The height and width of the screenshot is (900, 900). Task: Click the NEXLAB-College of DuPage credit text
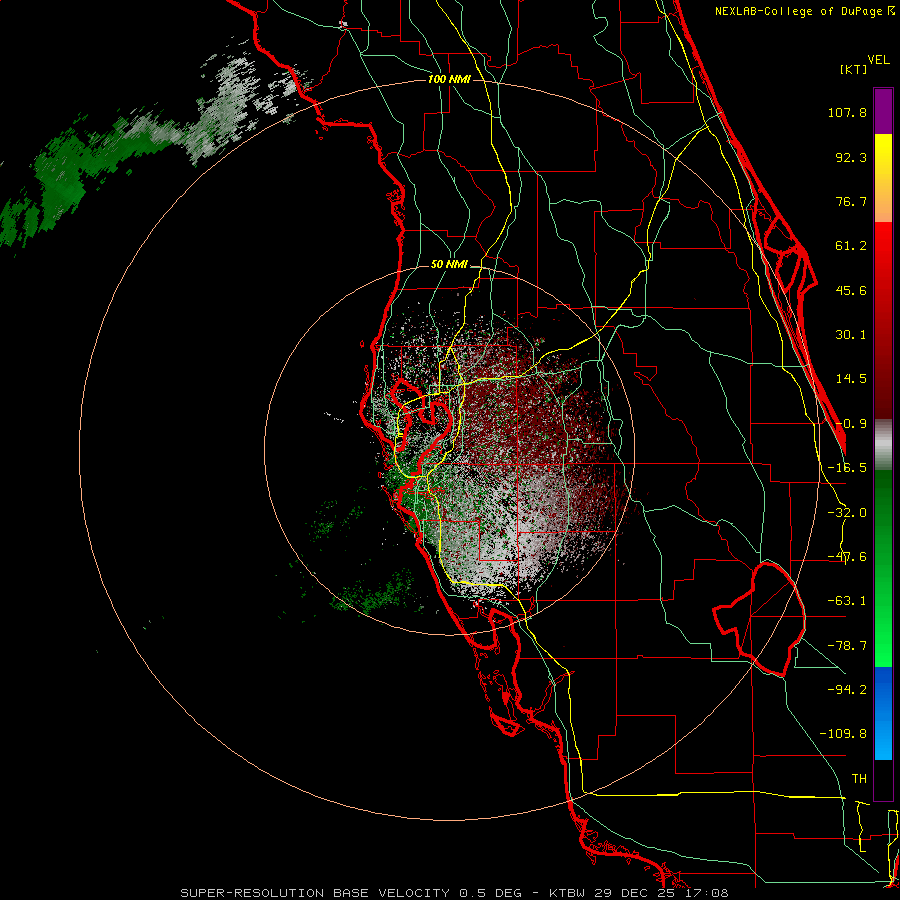click(798, 11)
